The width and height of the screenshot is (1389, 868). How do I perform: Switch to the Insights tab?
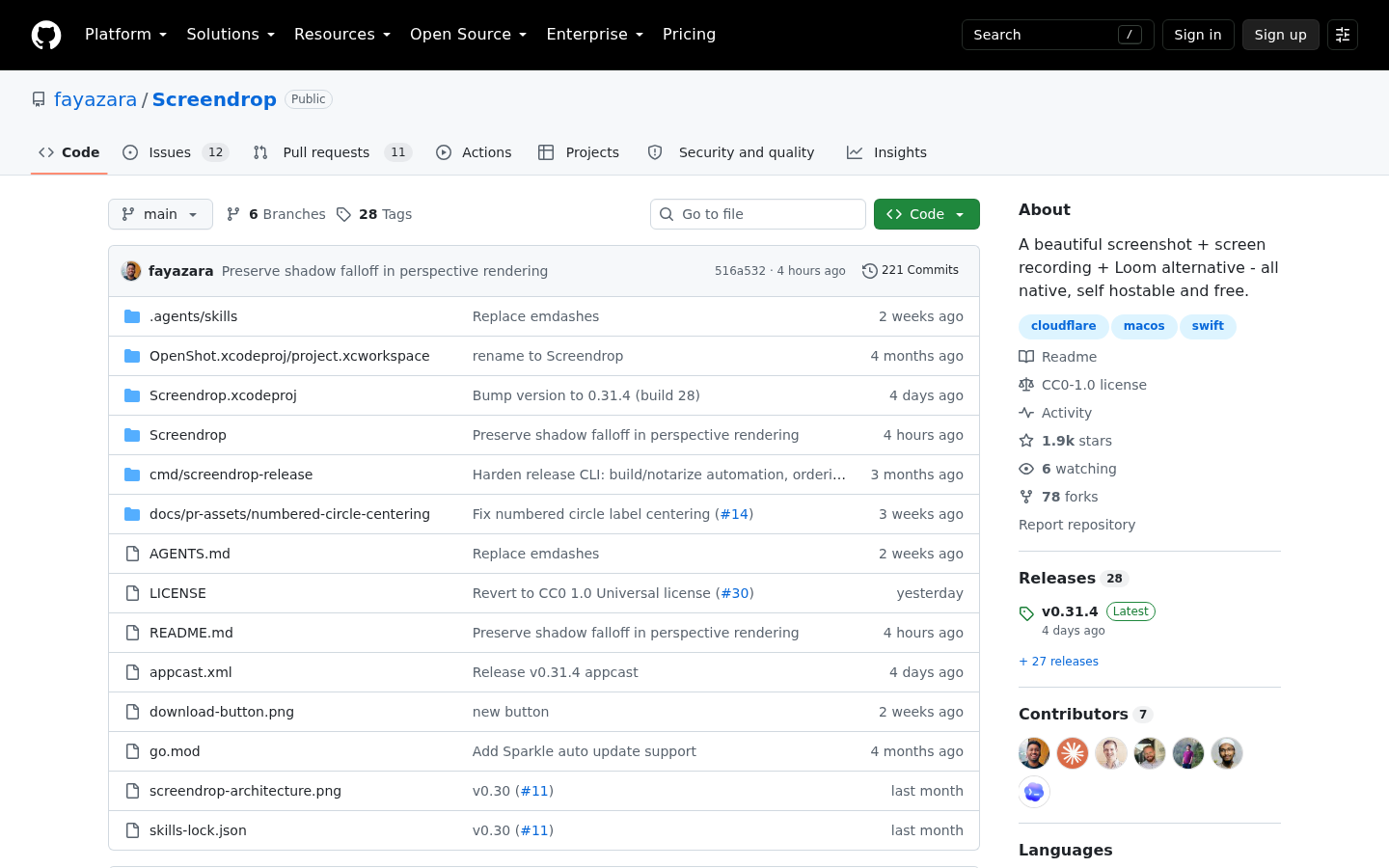click(886, 152)
